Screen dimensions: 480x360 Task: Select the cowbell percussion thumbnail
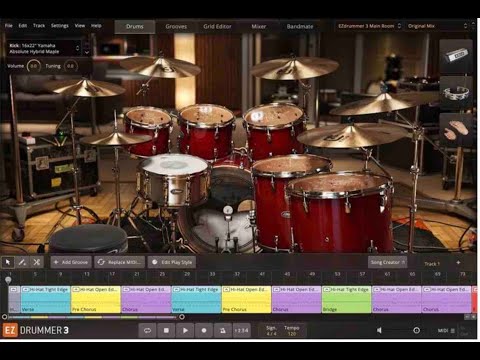pos(456,56)
